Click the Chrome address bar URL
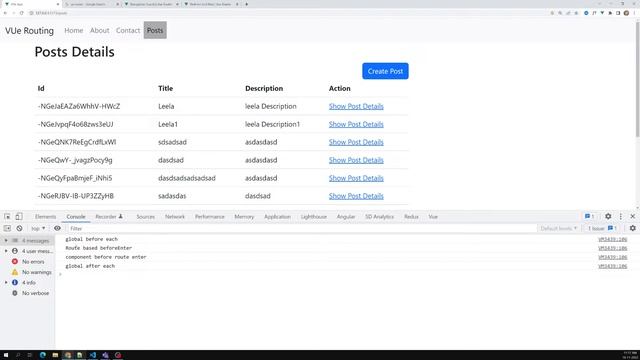The height and width of the screenshot is (360, 640). [51, 13]
